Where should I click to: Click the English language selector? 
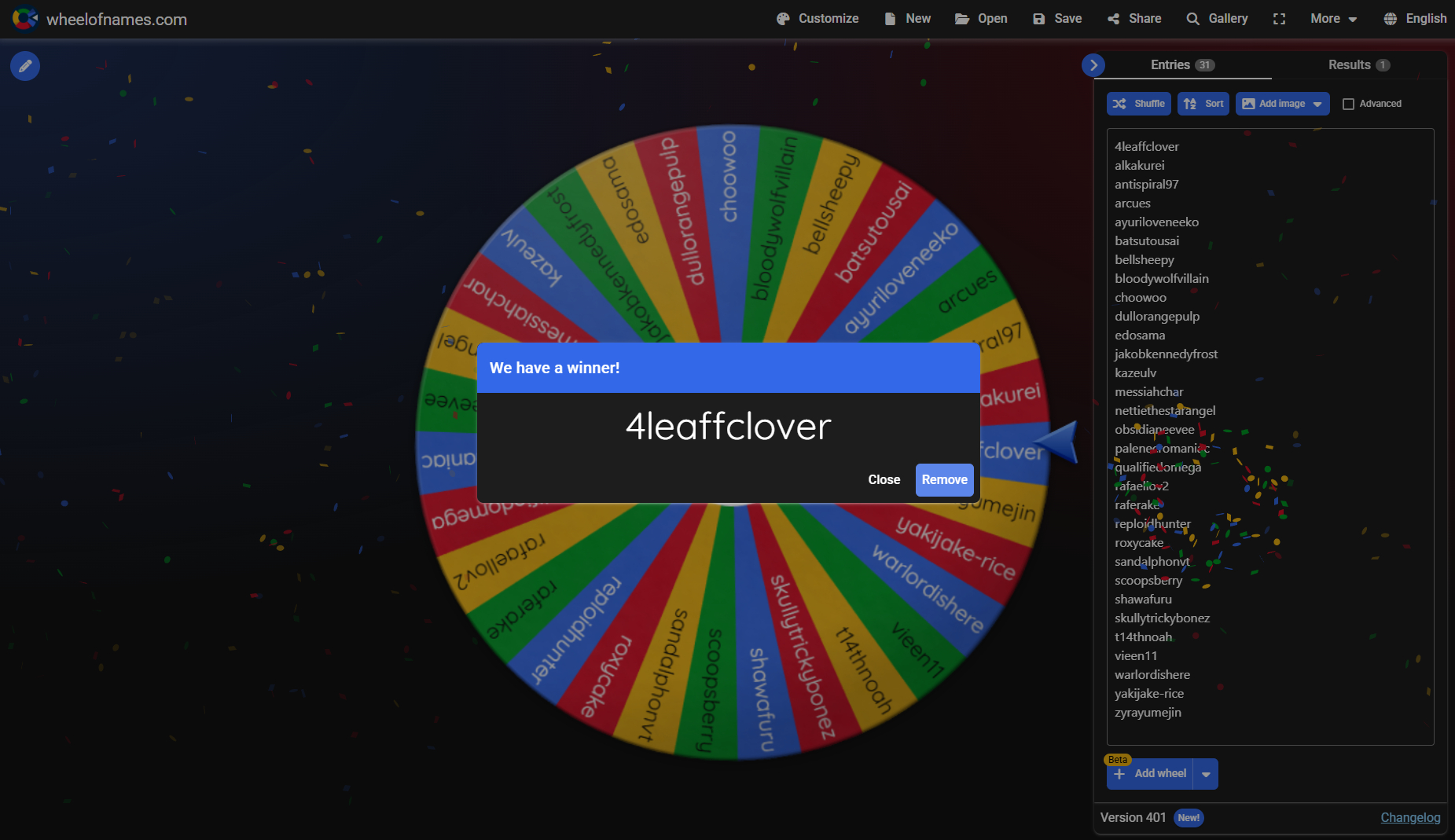click(x=1415, y=19)
